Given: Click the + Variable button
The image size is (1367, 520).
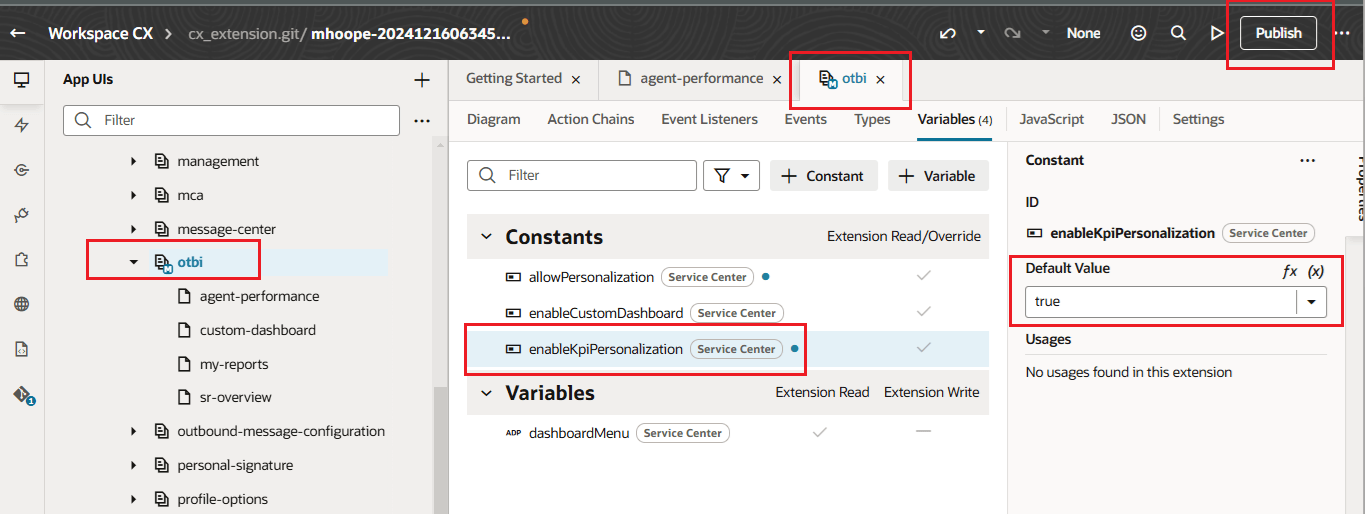Looking at the screenshot, I should pos(938,176).
